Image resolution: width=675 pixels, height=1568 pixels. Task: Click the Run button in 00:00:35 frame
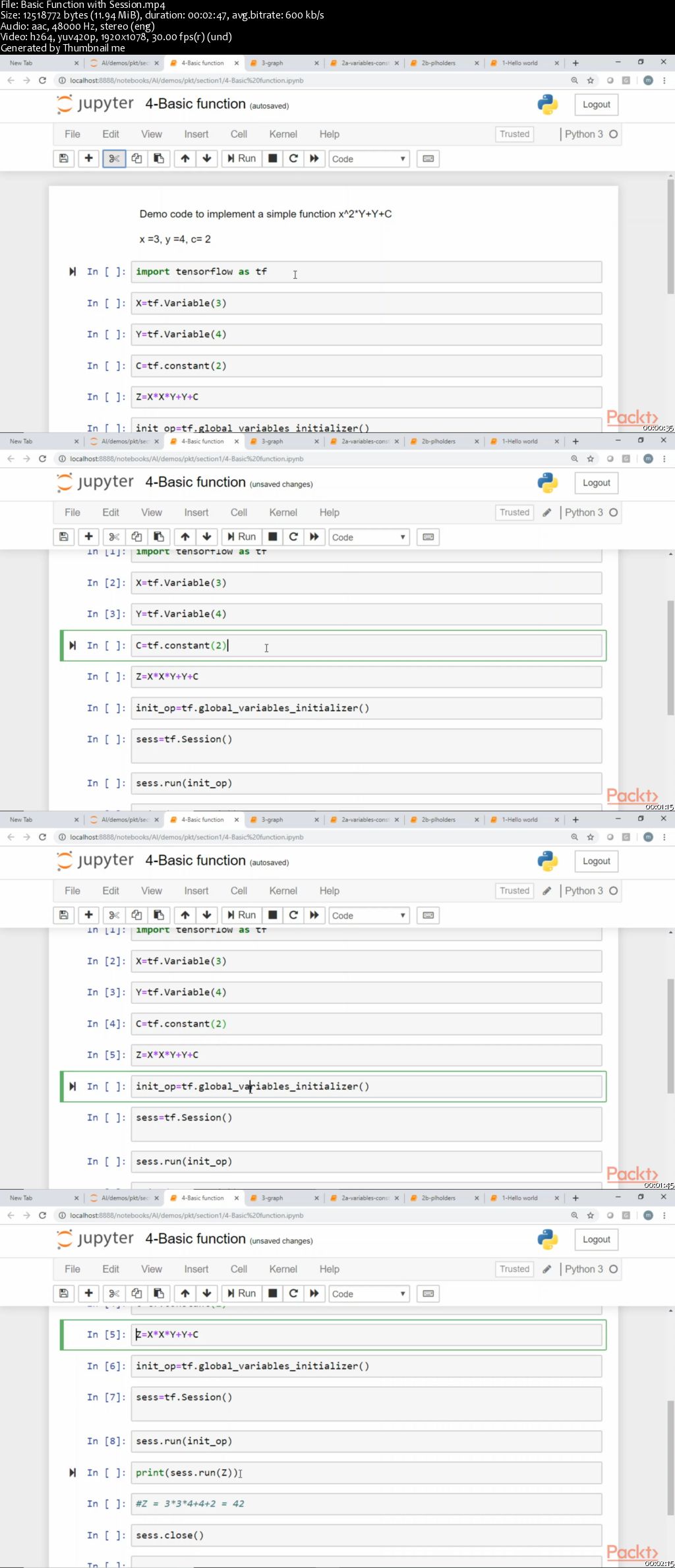point(241,158)
